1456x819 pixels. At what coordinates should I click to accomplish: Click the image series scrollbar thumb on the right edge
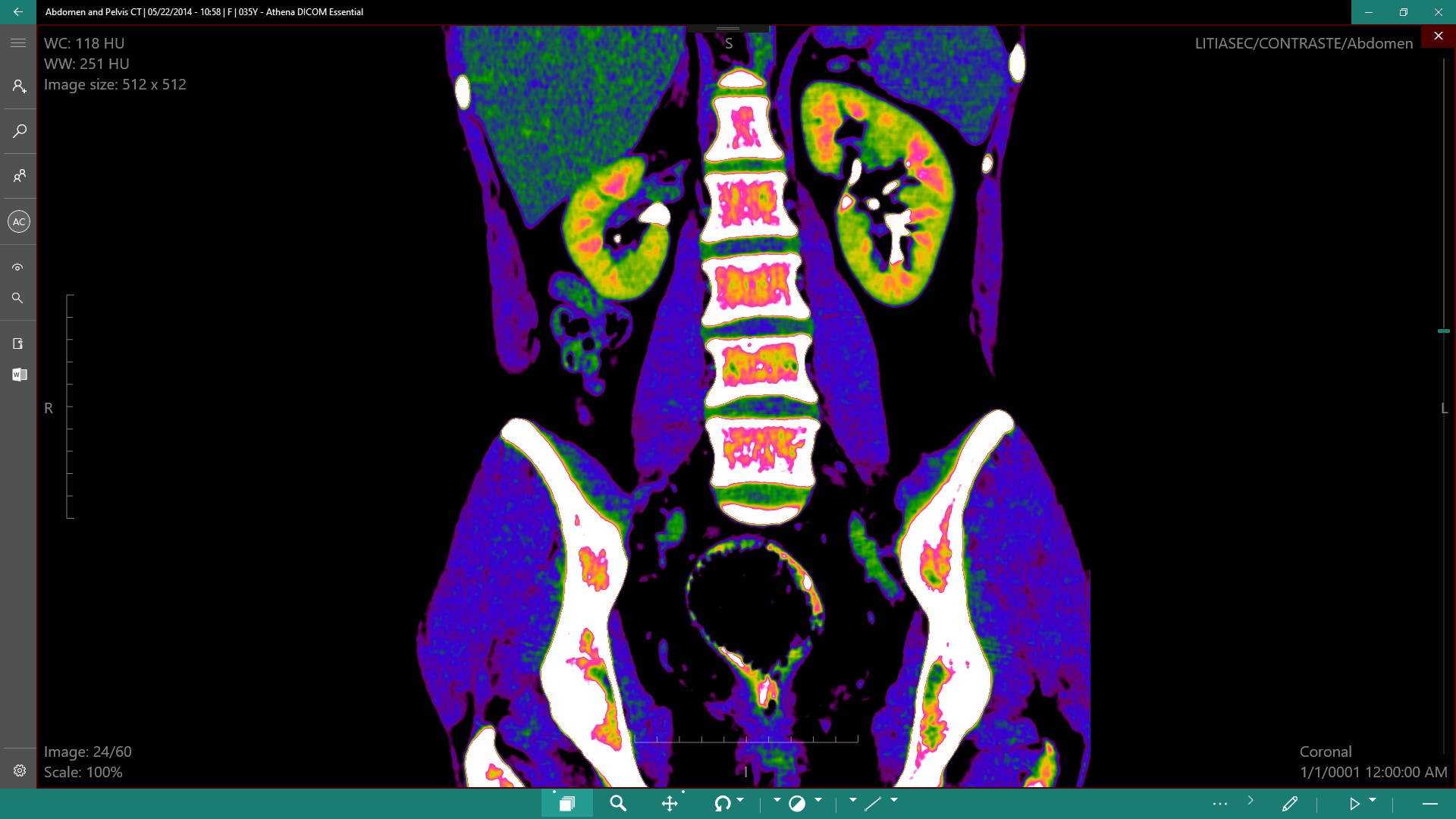(1443, 331)
